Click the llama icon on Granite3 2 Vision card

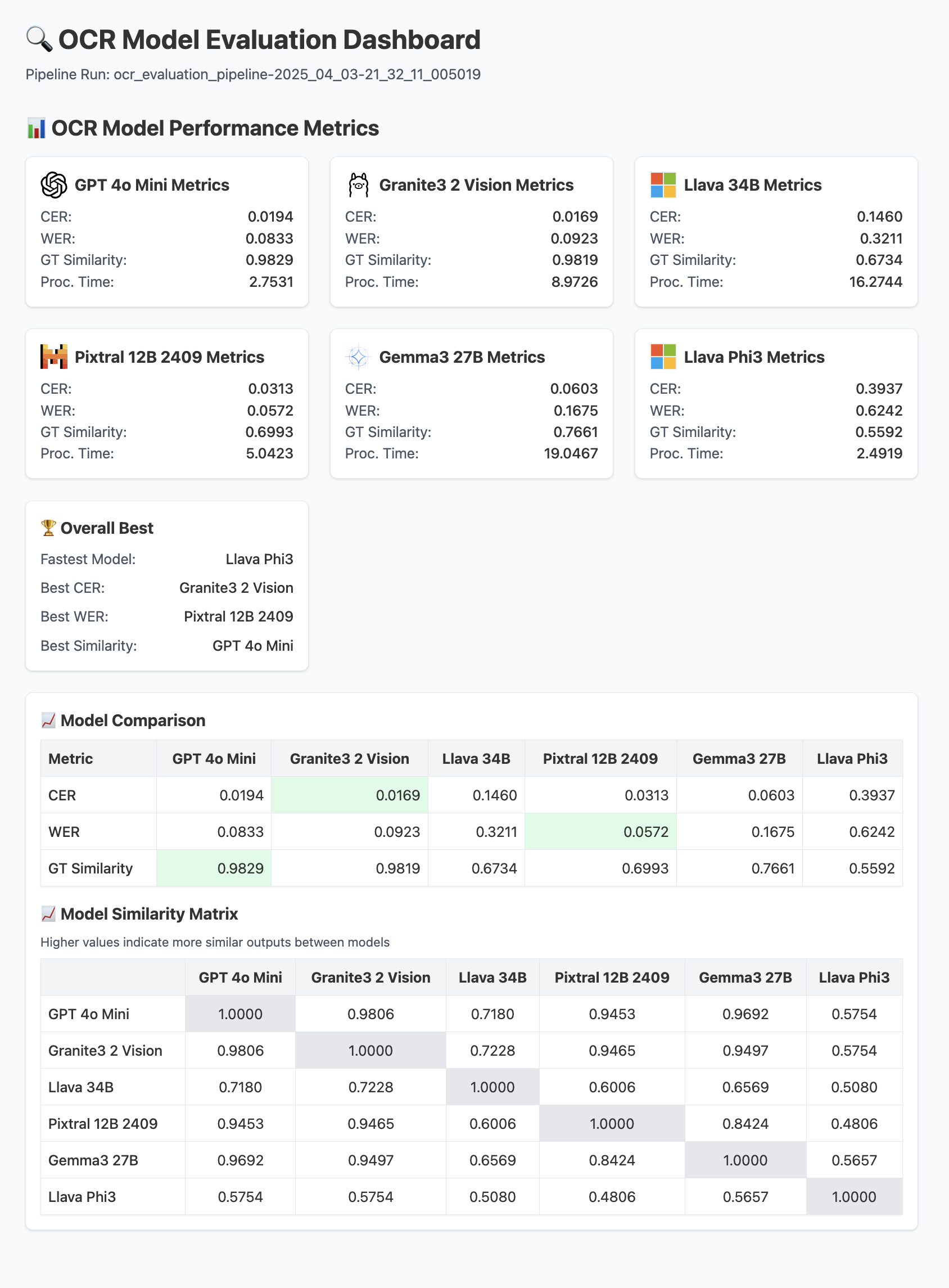[358, 185]
